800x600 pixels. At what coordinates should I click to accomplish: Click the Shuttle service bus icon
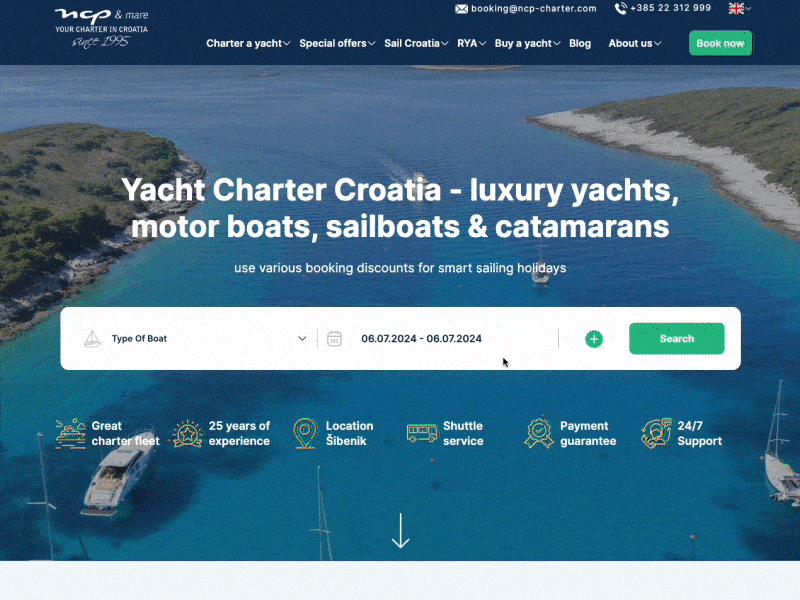(422, 433)
